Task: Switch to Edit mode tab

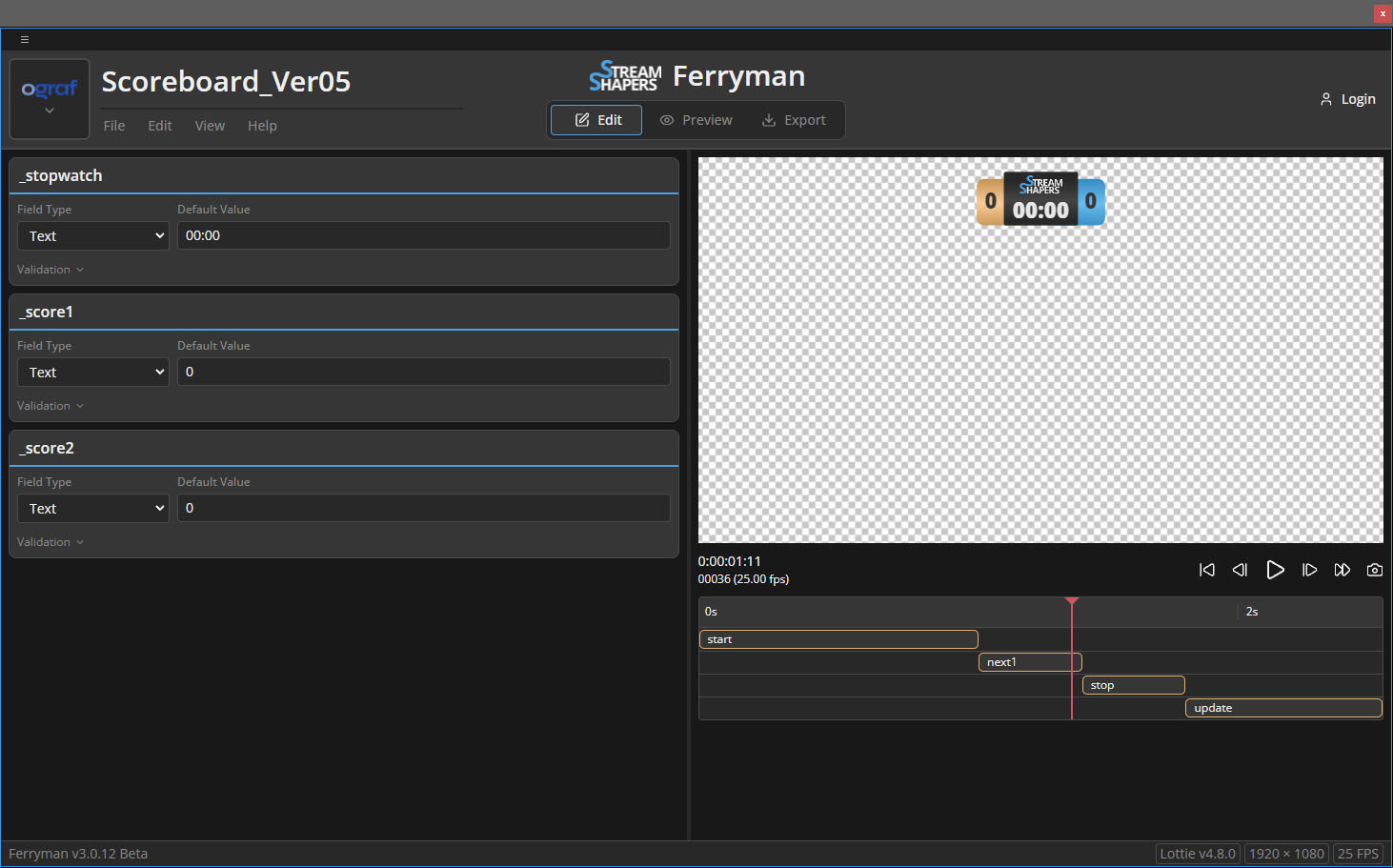Action: coord(596,120)
